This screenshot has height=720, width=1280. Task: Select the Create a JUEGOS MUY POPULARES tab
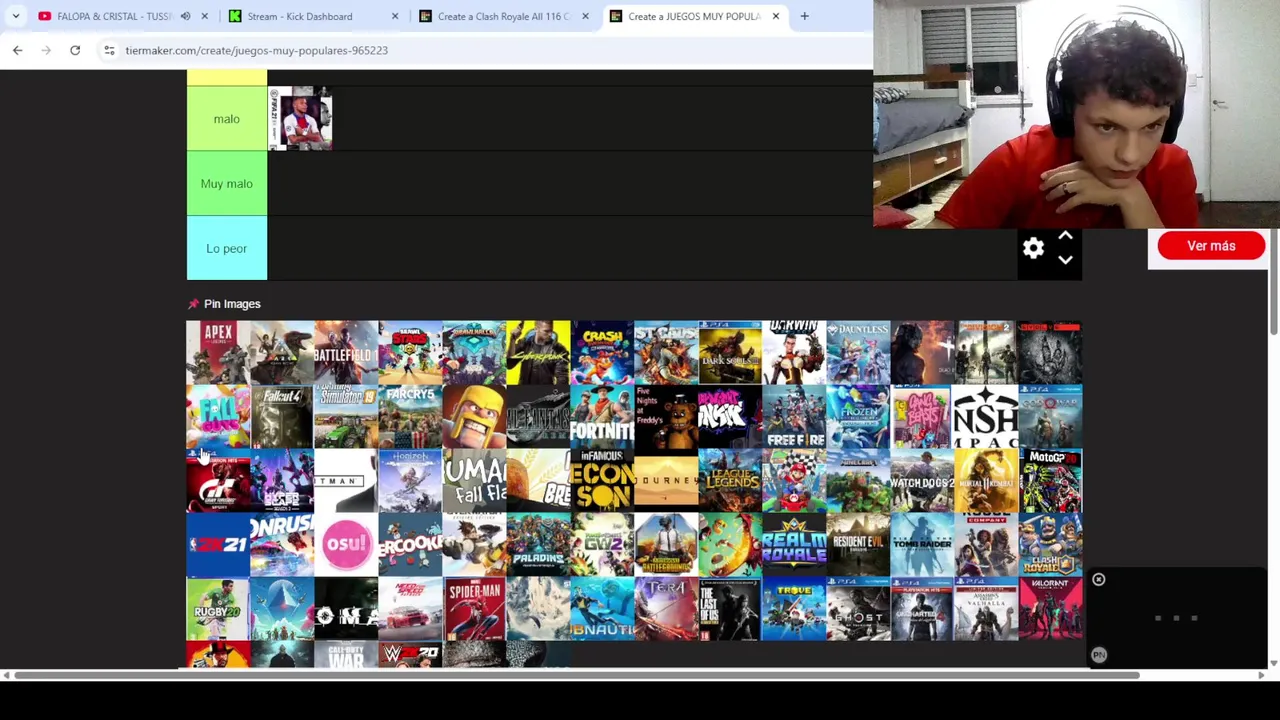[x=694, y=16]
